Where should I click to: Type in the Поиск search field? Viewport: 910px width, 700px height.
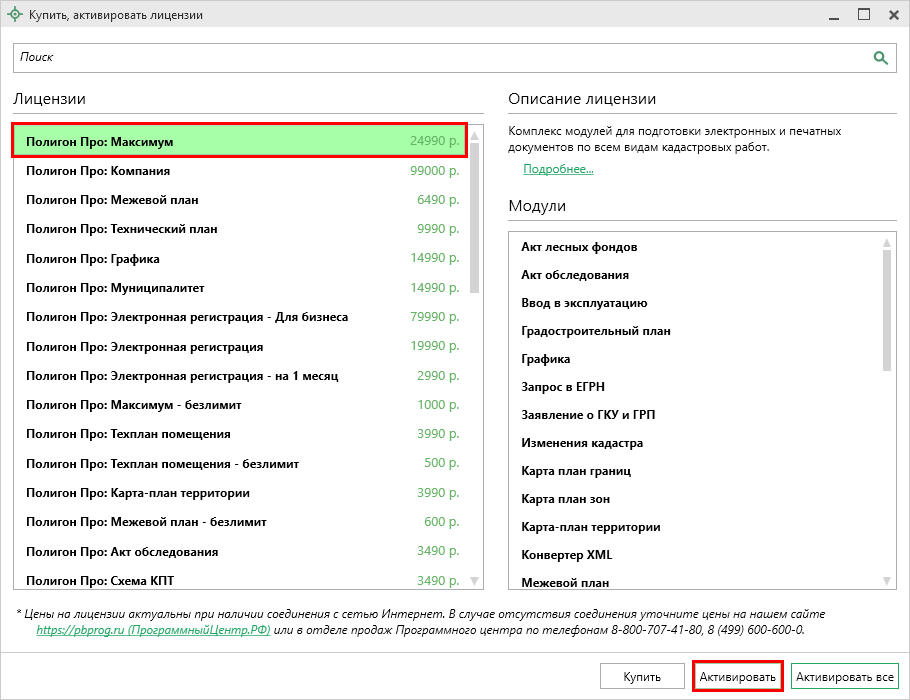(440, 58)
